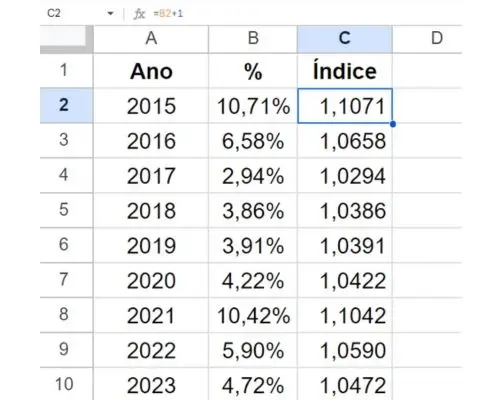The width and height of the screenshot is (500, 400).
Task: Select row 10 header
Action: 66,384
